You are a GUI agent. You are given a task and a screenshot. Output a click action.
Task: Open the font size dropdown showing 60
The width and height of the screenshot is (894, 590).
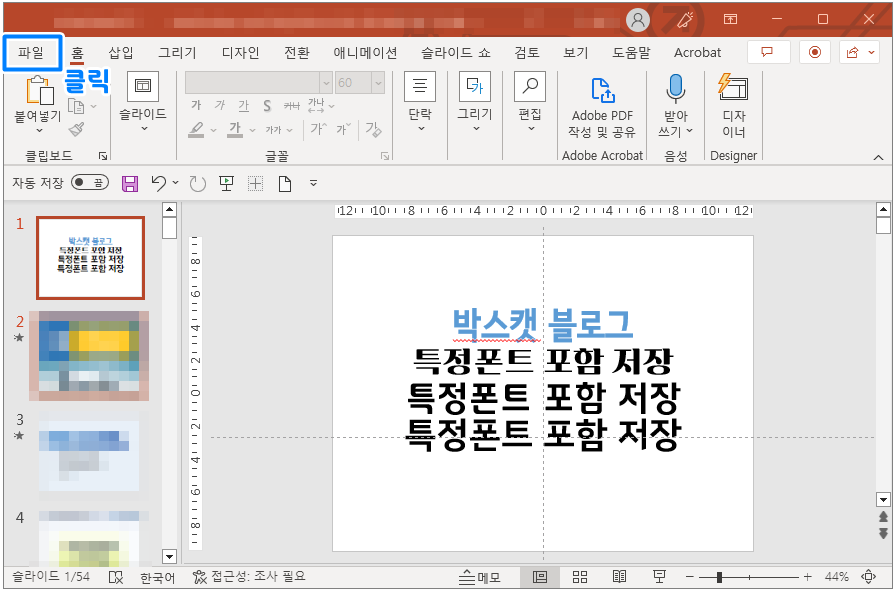tap(378, 82)
